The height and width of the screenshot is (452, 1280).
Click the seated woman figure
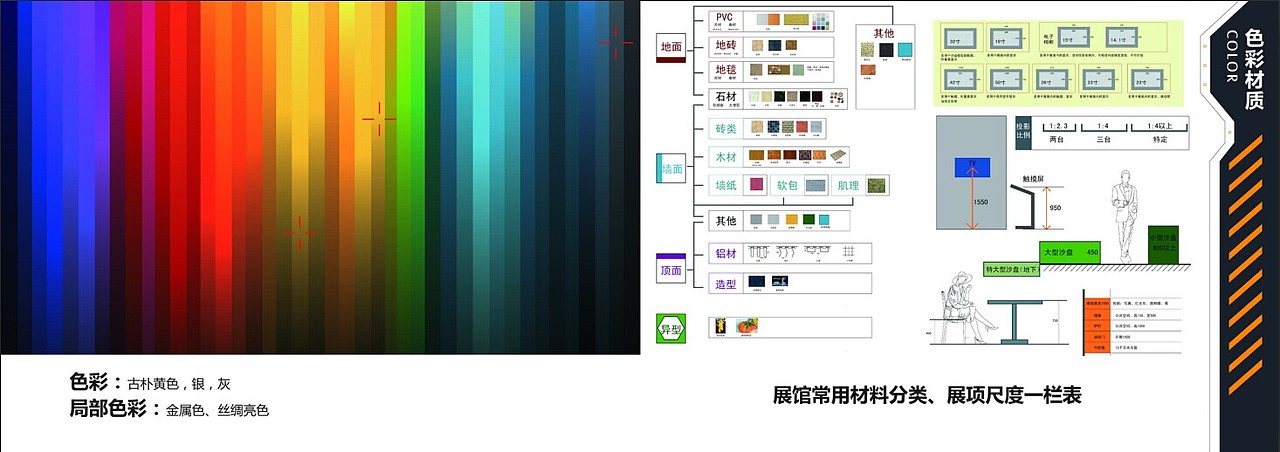[x=968, y=307]
